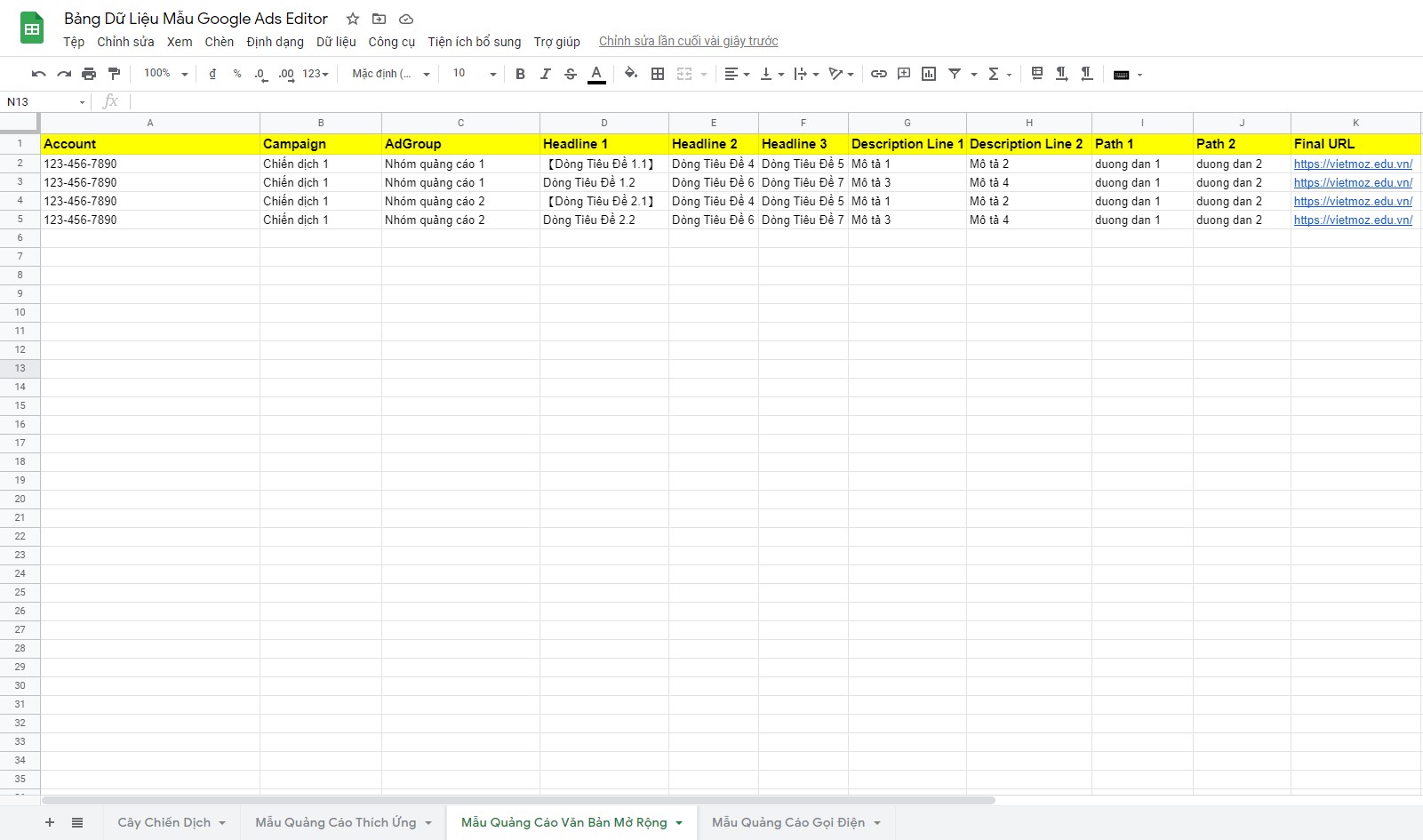The height and width of the screenshot is (840, 1423).
Task: Click the last edit history link
Action: click(688, 41)
